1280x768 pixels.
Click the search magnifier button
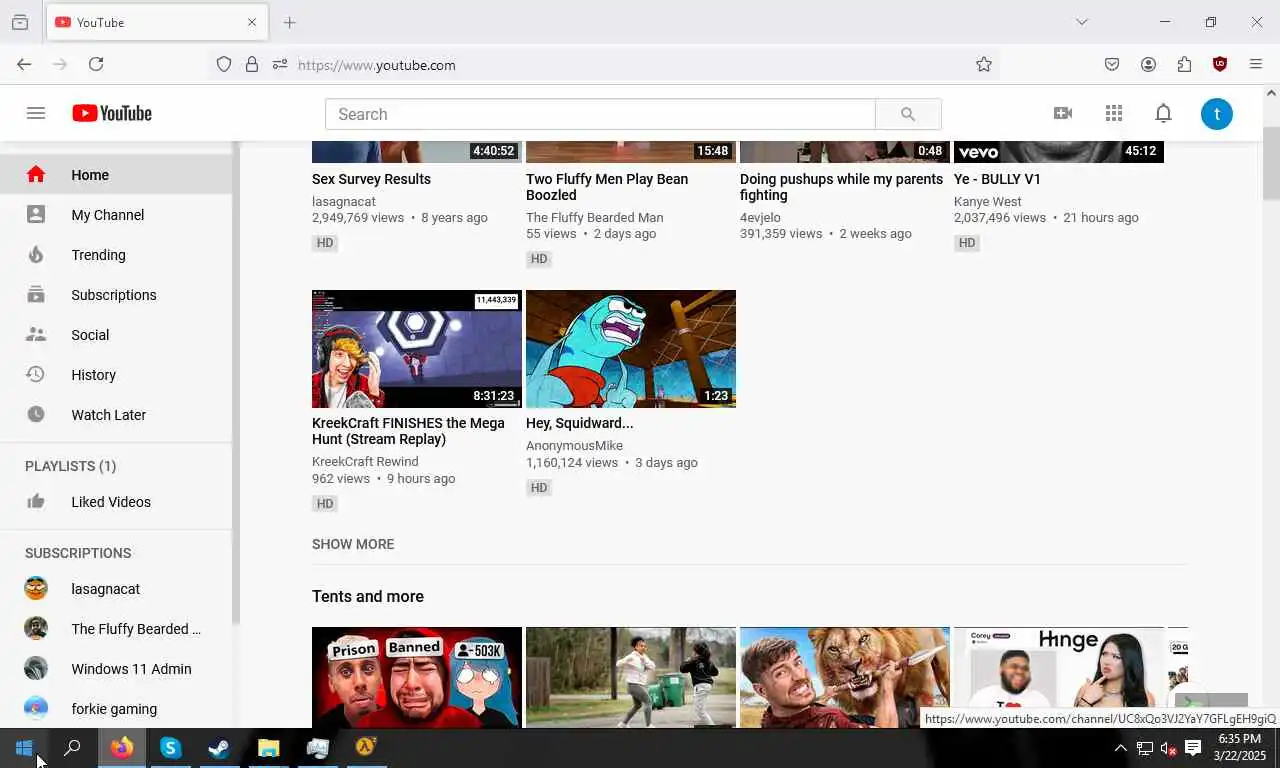[908, 114]
